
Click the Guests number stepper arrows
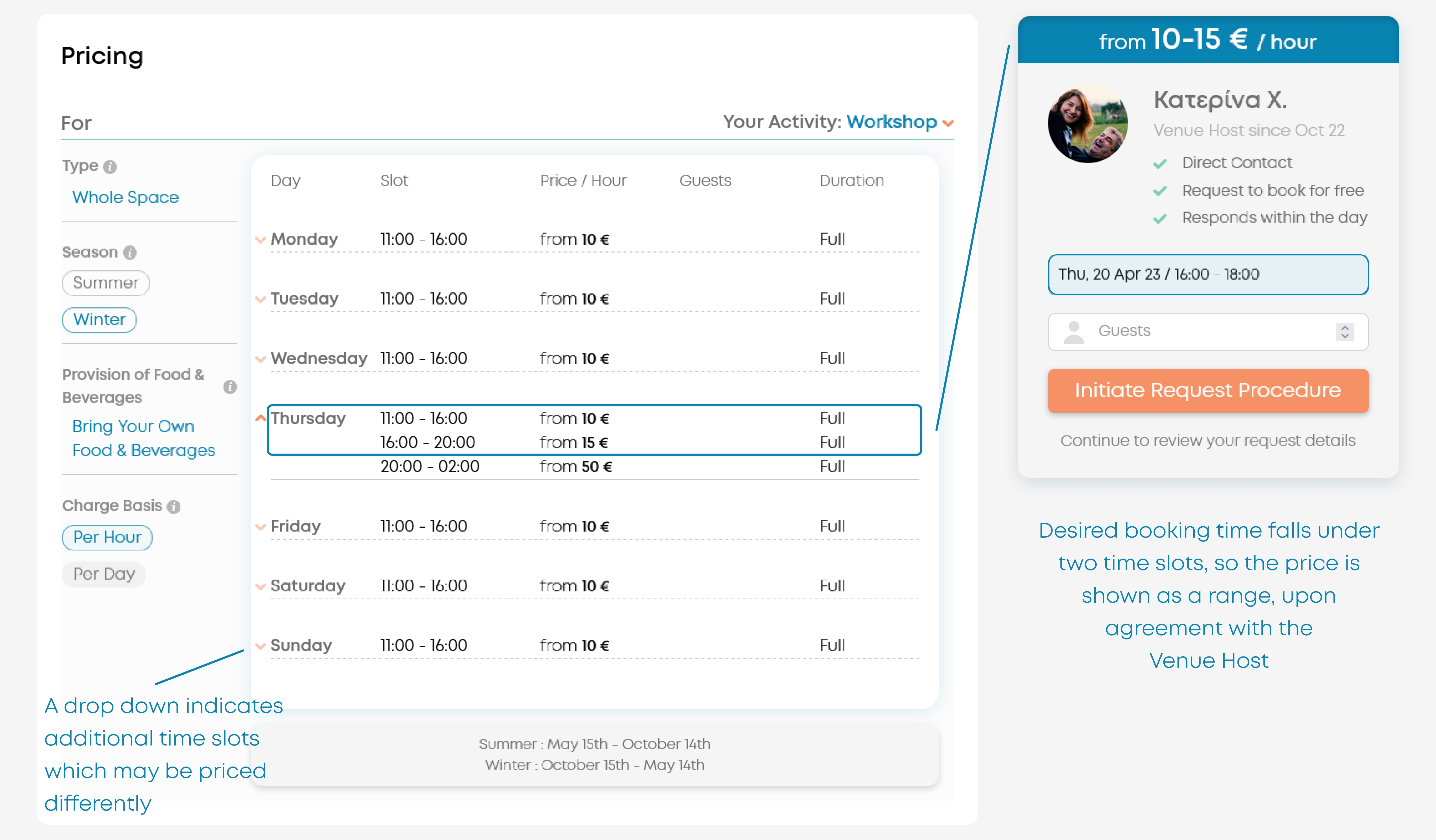point(1345,332)
